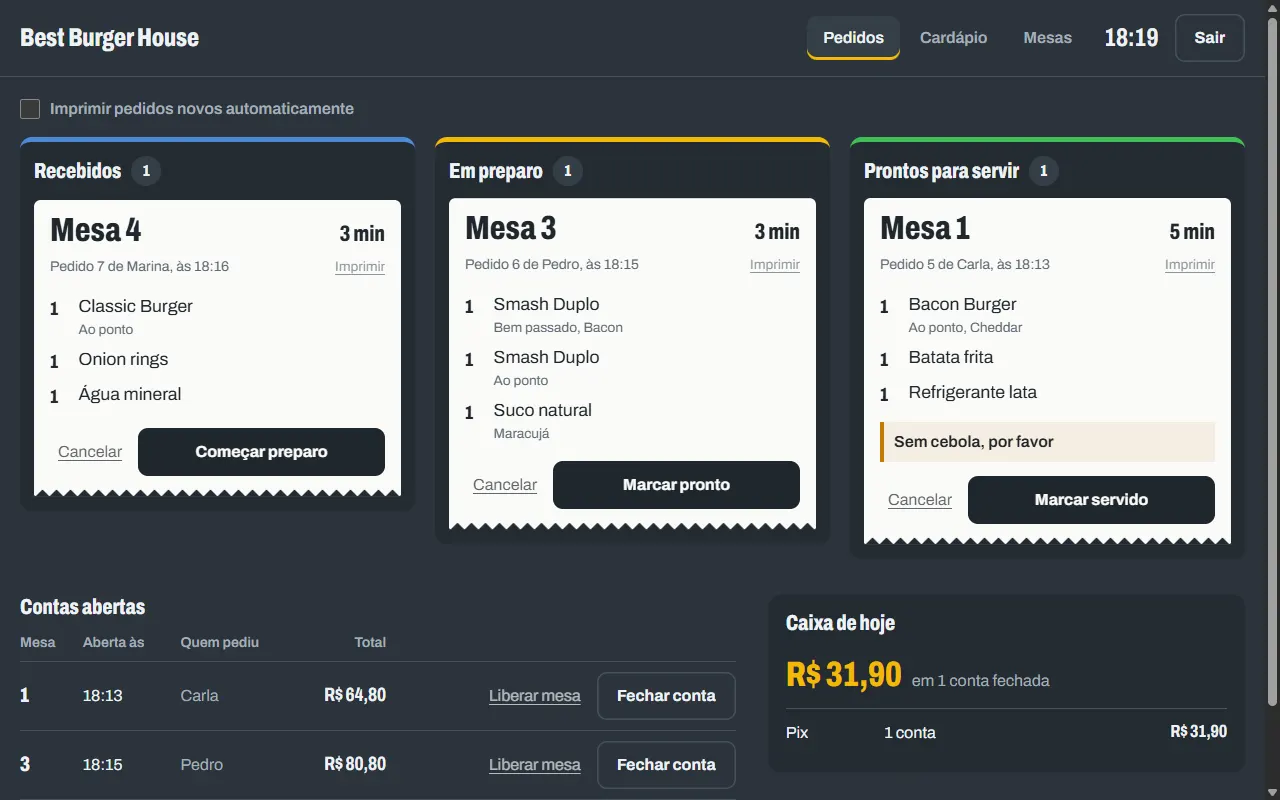Click Liberar mesa in Carla's row
Screen dimensions: 1280x800
click(x=535, y=696)
